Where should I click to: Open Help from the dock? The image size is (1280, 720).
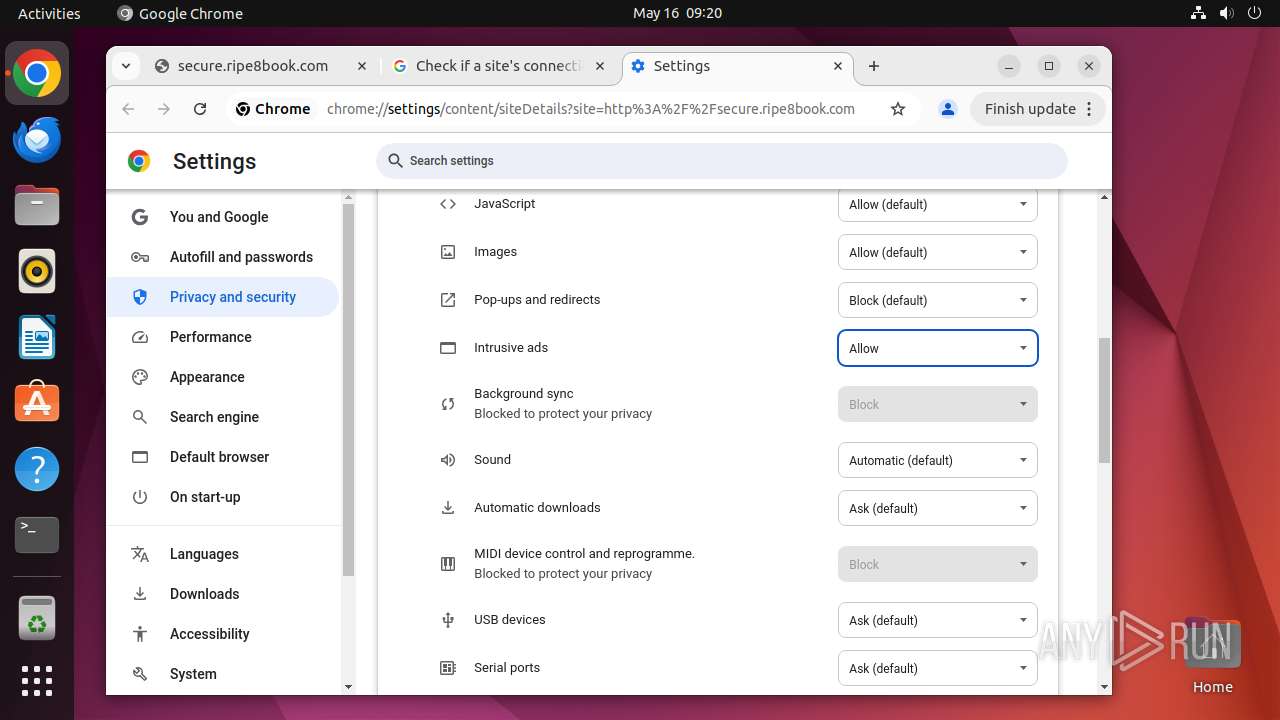click(x=37, y=469)
